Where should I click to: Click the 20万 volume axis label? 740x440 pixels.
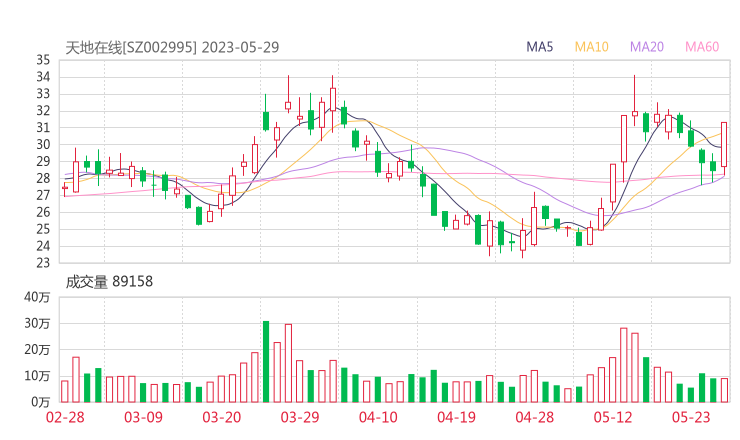(37, 350)
